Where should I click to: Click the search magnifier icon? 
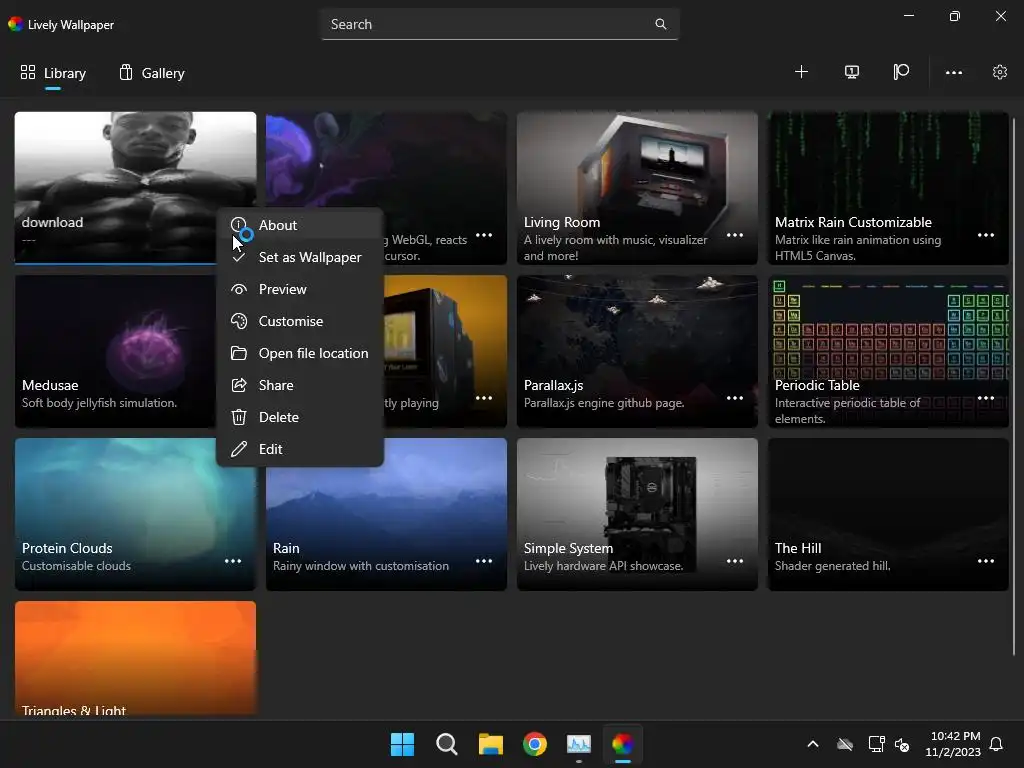(x=661, y=24)
